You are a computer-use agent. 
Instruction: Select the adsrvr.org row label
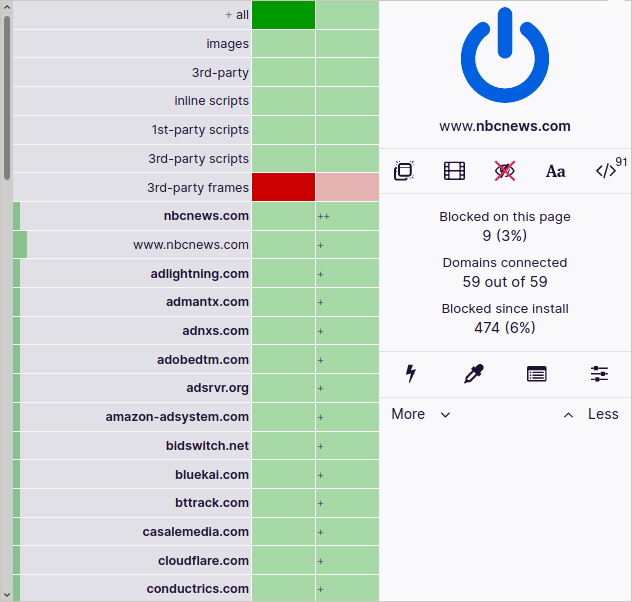[x=132, y=388]
